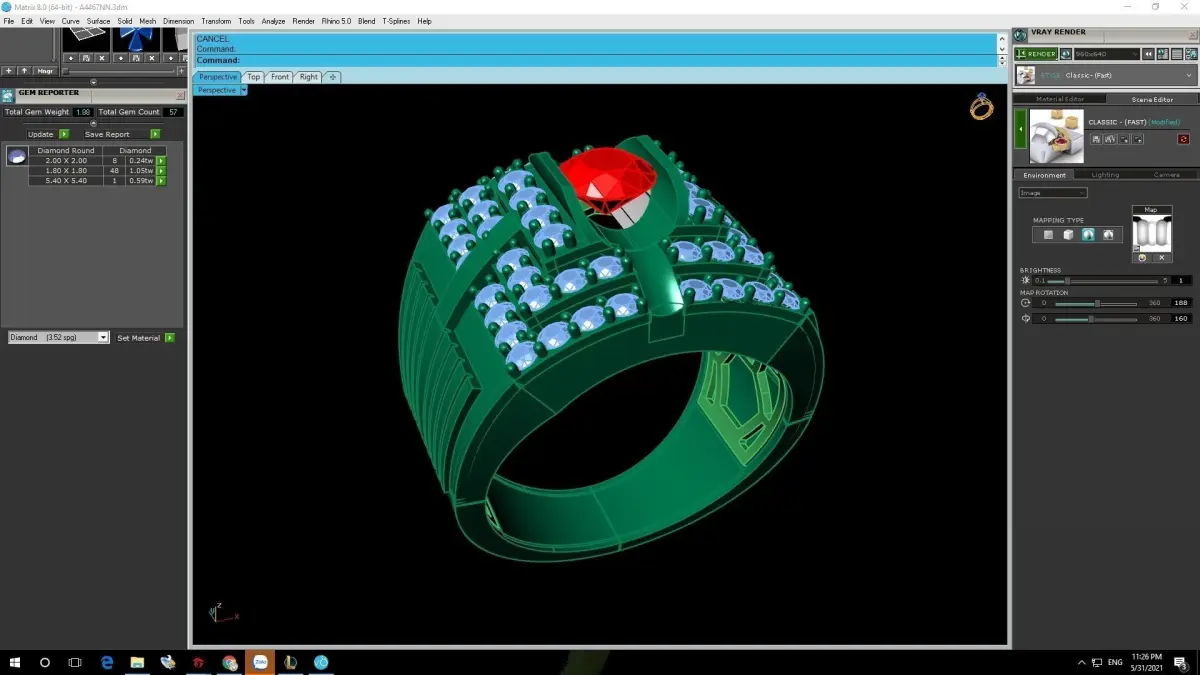Click the command input line
1200x675 pixels.
[x=595, y=60]
